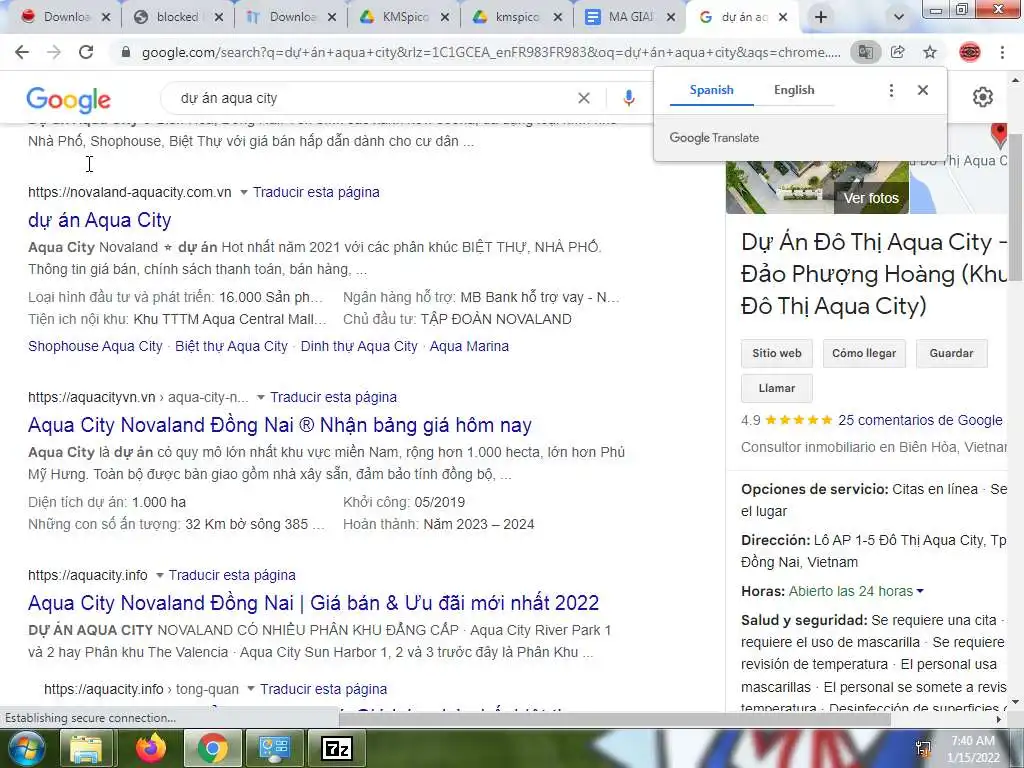The width and height of the screenshot is (1024, 768).
Task: Switch to Chrome taskbar button
Action: [213, 748]
